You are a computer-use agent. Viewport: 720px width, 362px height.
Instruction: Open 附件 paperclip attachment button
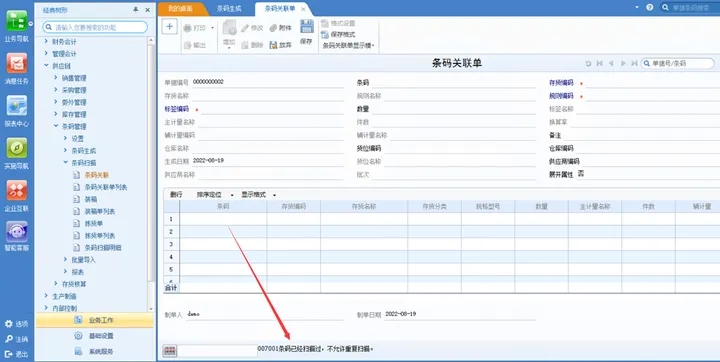pyautogui.click(x=281, y=28)
